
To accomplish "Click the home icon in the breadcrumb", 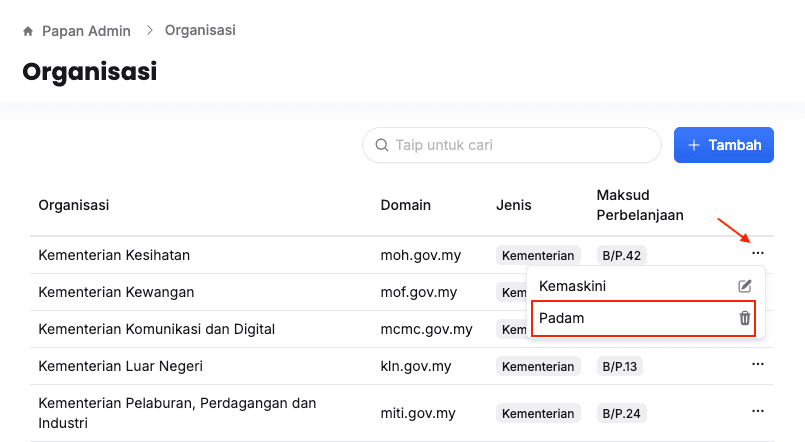I will tap(28, 31).
